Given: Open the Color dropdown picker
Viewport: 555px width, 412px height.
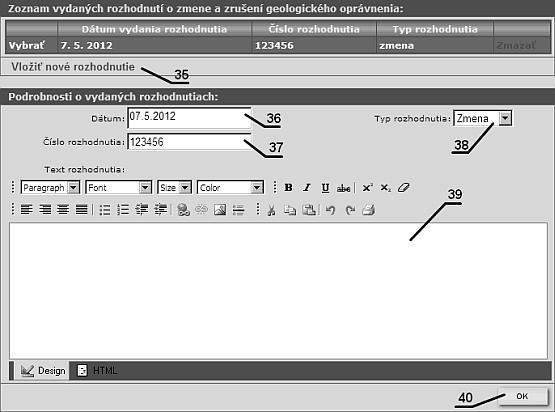Looking at the screenshot, I should pos(230,187).
